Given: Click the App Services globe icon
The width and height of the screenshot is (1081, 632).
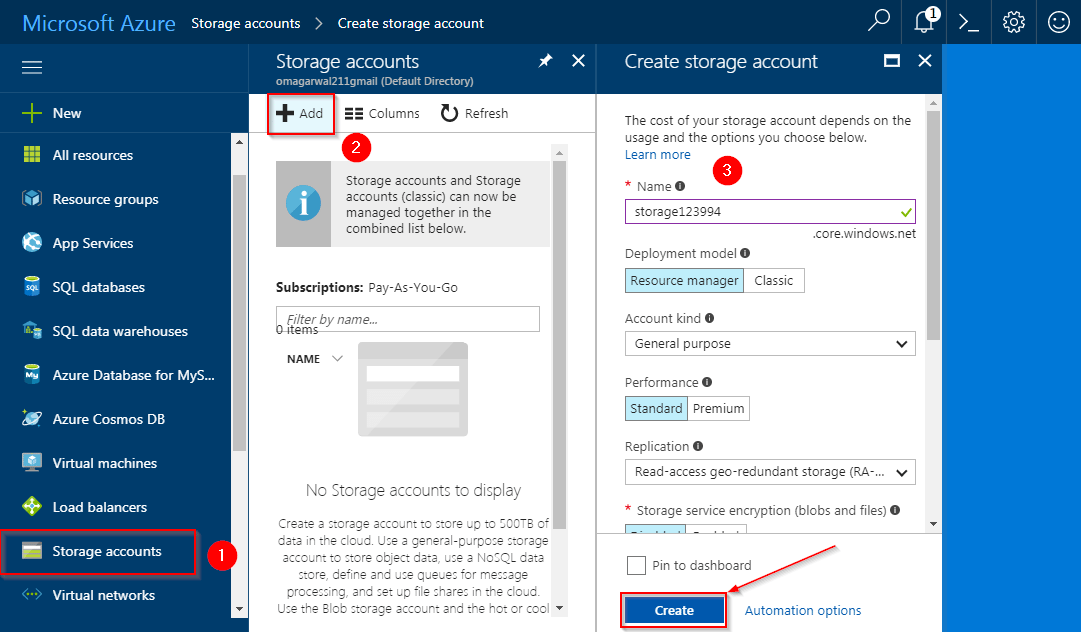Looking at the screenshot, I should tap(32, 243).
